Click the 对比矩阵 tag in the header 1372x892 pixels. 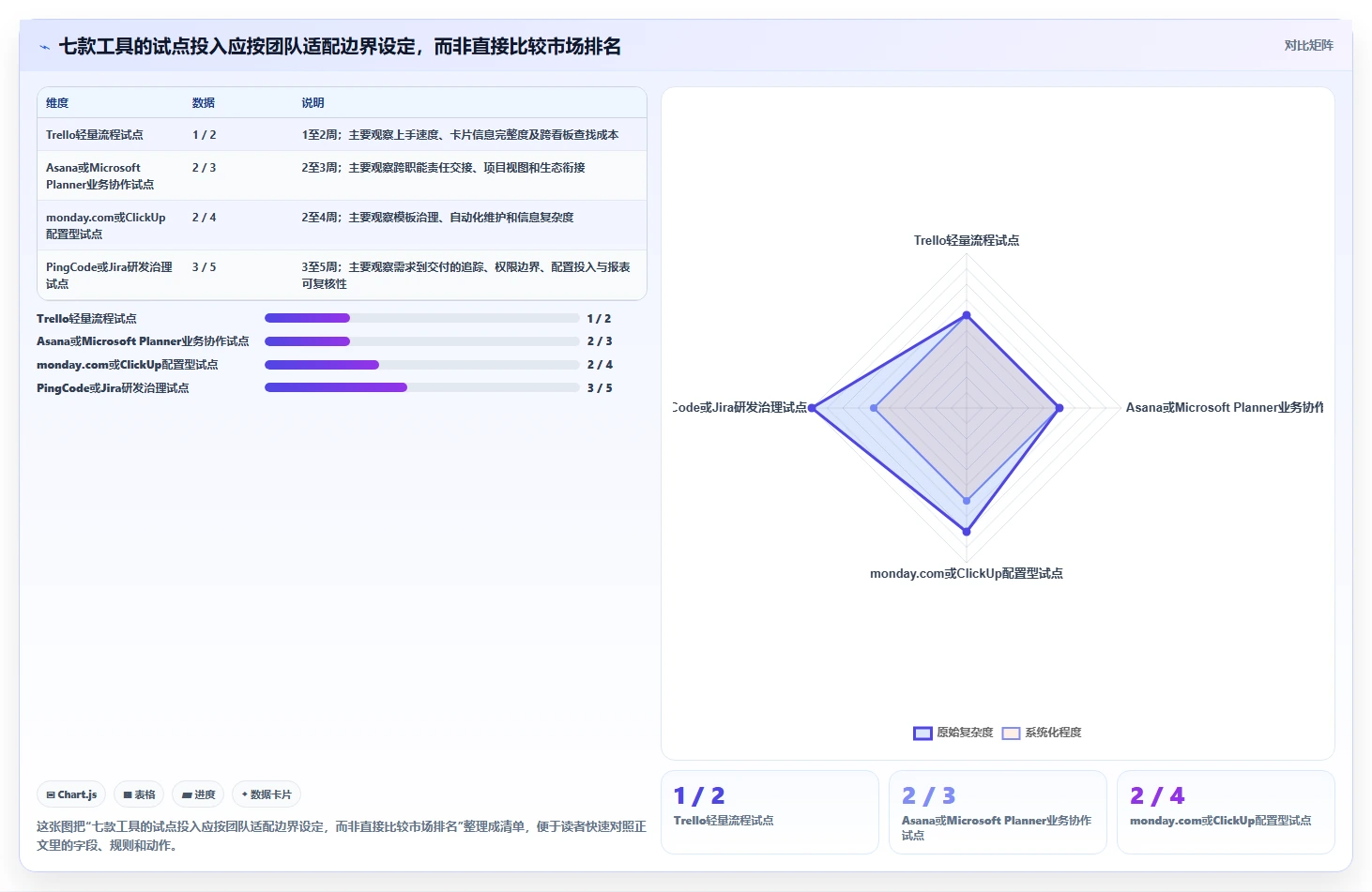pos(1308,45)
